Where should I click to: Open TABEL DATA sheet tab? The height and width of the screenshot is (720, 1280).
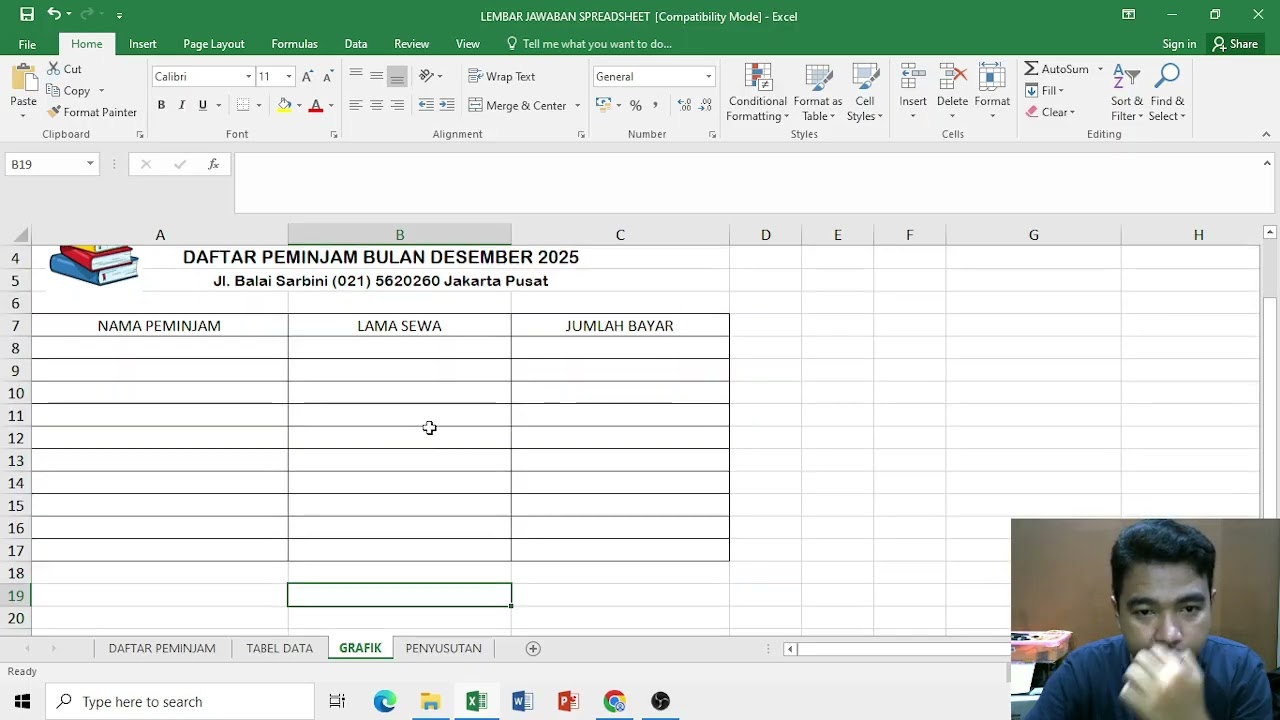280,648
